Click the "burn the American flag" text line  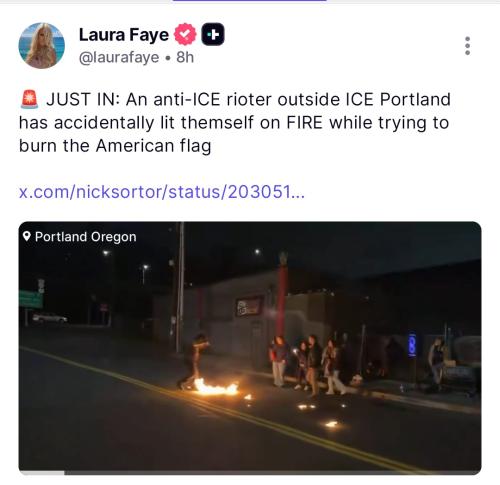tap(115, 146)
